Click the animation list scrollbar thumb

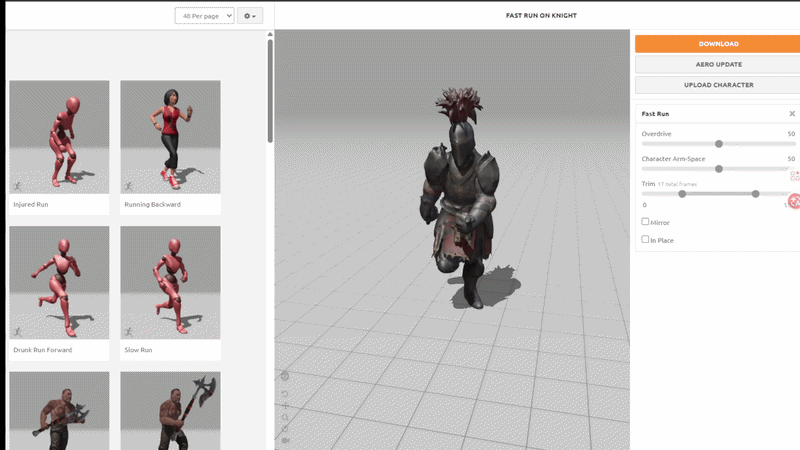coord(270,91)
